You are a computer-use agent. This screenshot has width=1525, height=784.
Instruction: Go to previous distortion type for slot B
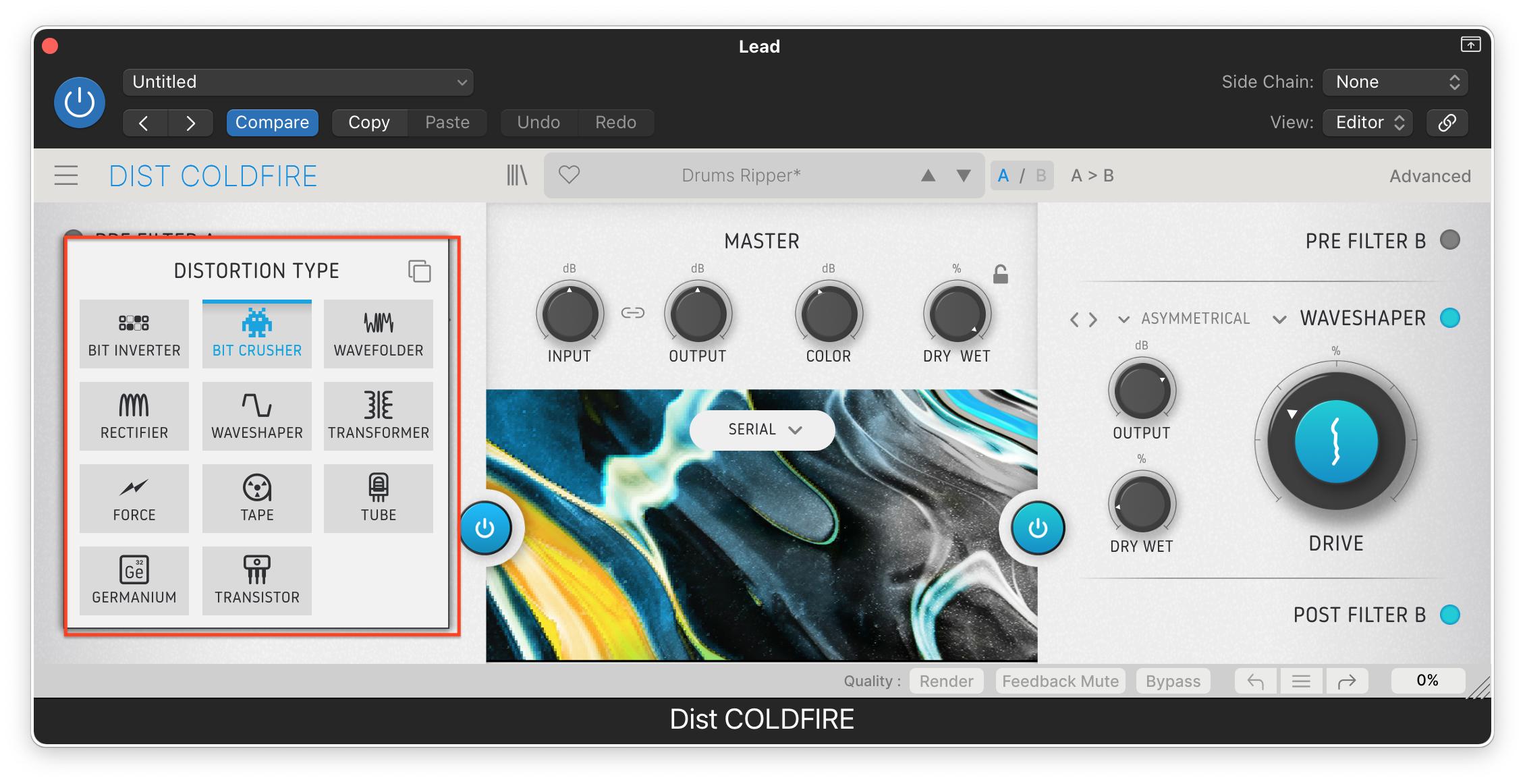click(x=1074, y=319)
